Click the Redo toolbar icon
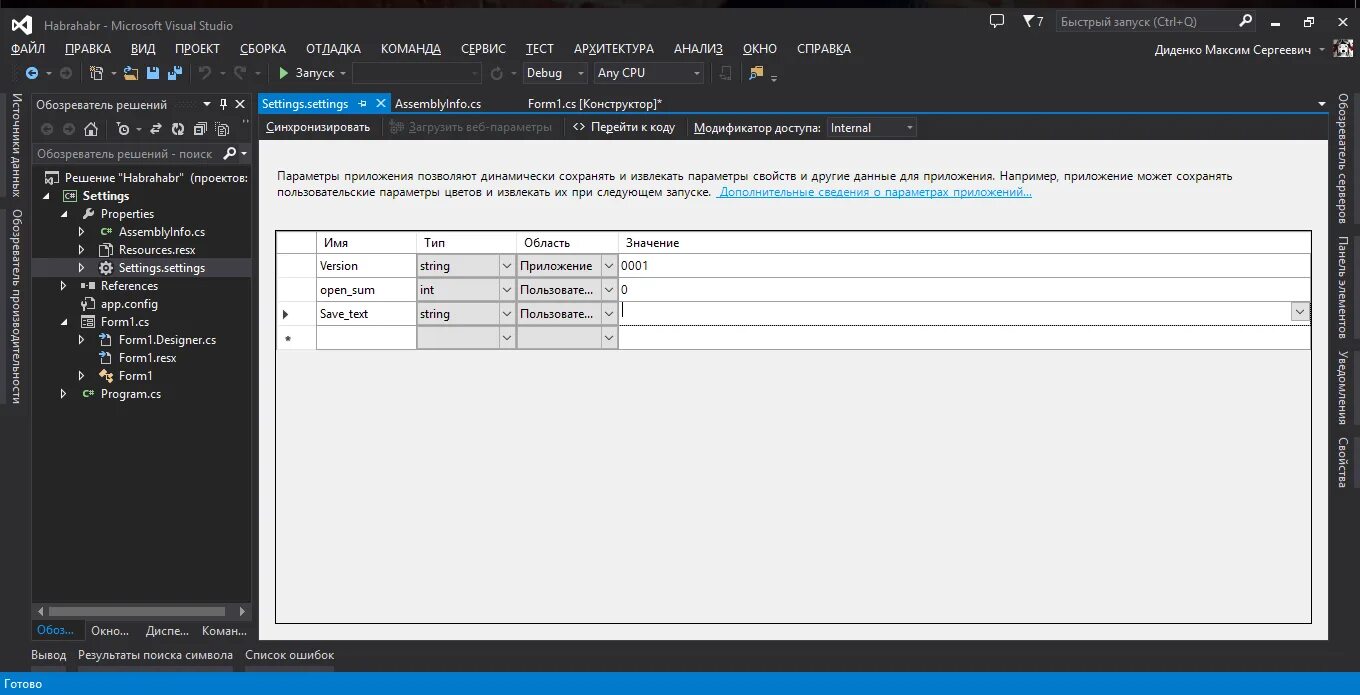The image size is (1360, 695). pos(240,73)
